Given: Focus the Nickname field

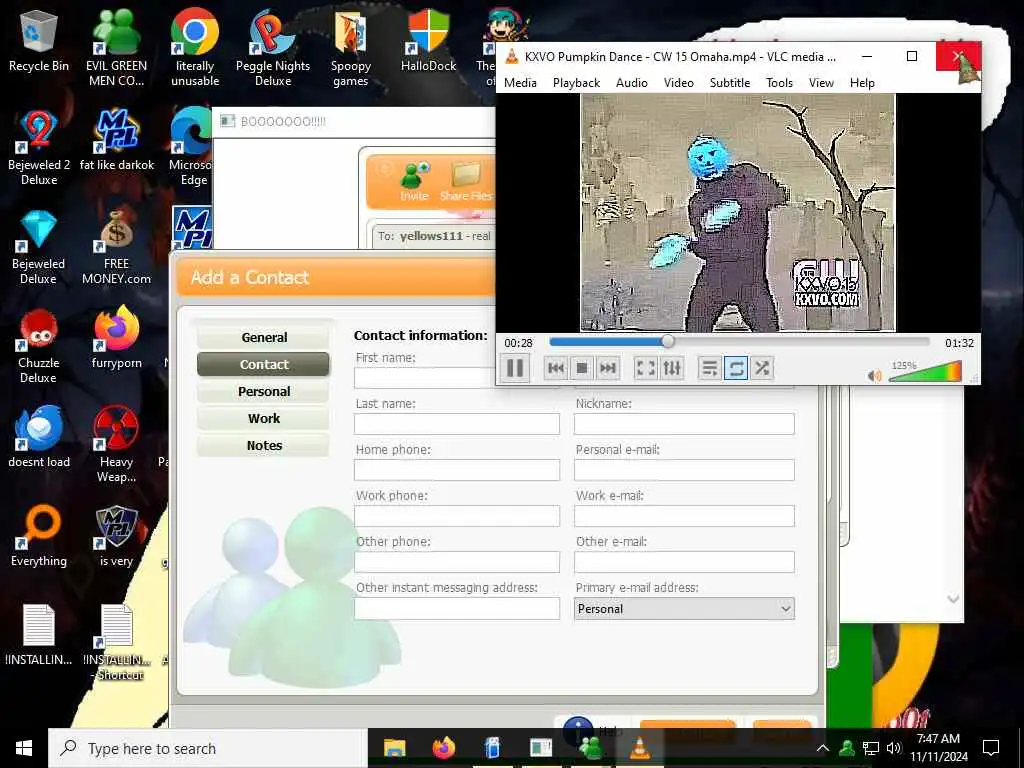Looking at the screenshot, I should click(x=684, y=424).
